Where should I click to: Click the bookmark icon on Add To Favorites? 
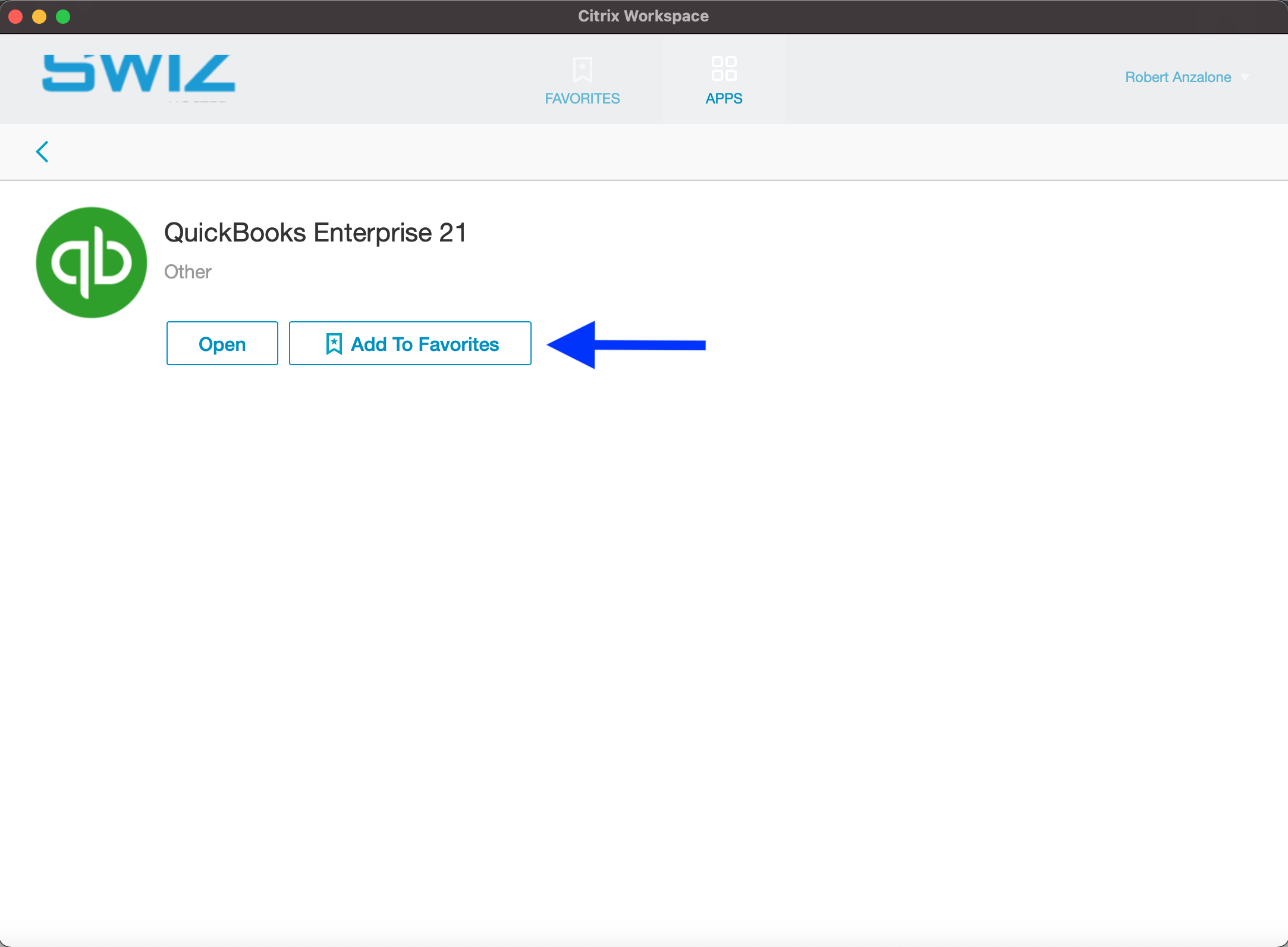tap(332, 343)
